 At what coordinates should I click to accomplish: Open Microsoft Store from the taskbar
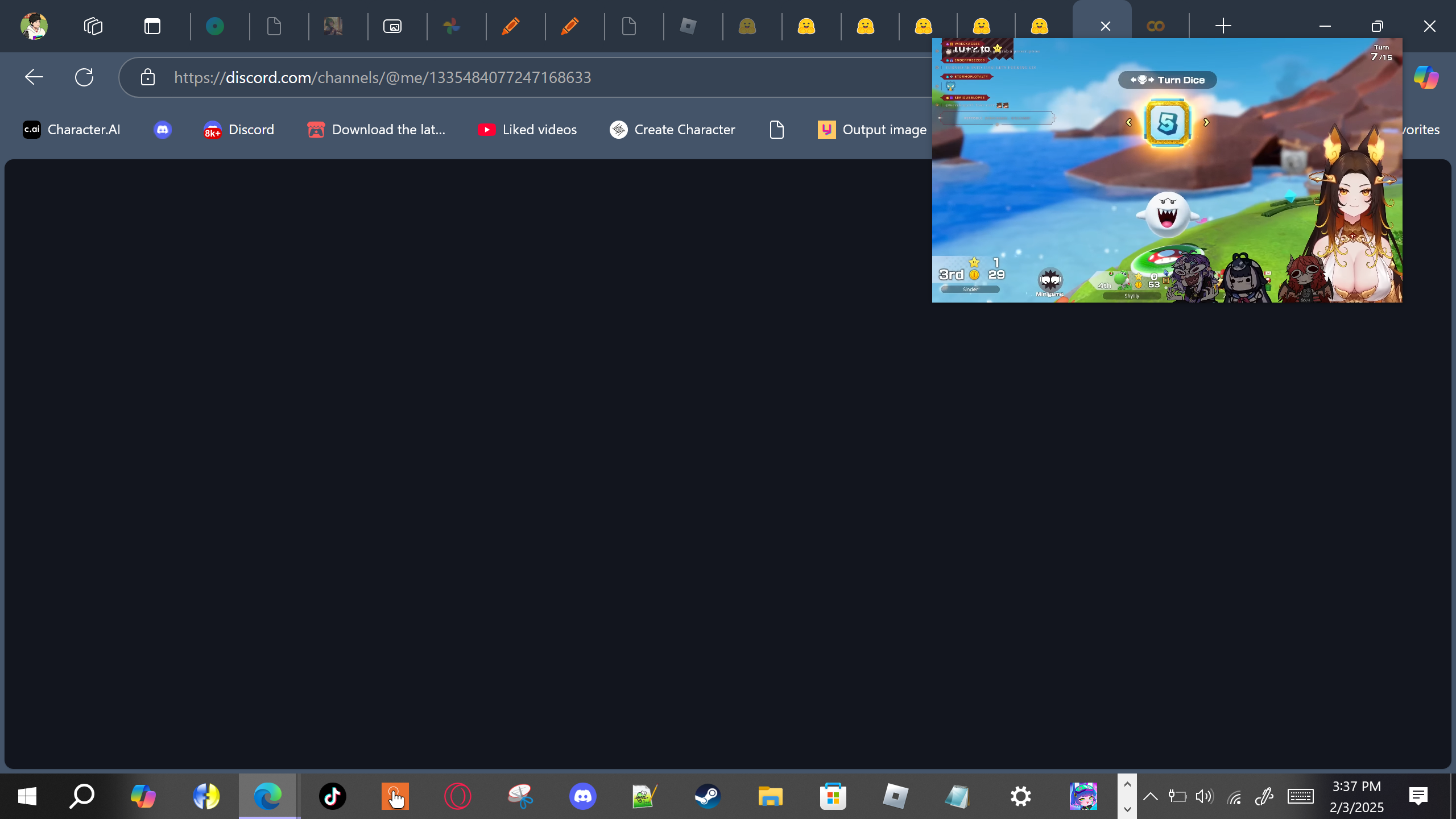pyautogui.click(x=833, y=796)
